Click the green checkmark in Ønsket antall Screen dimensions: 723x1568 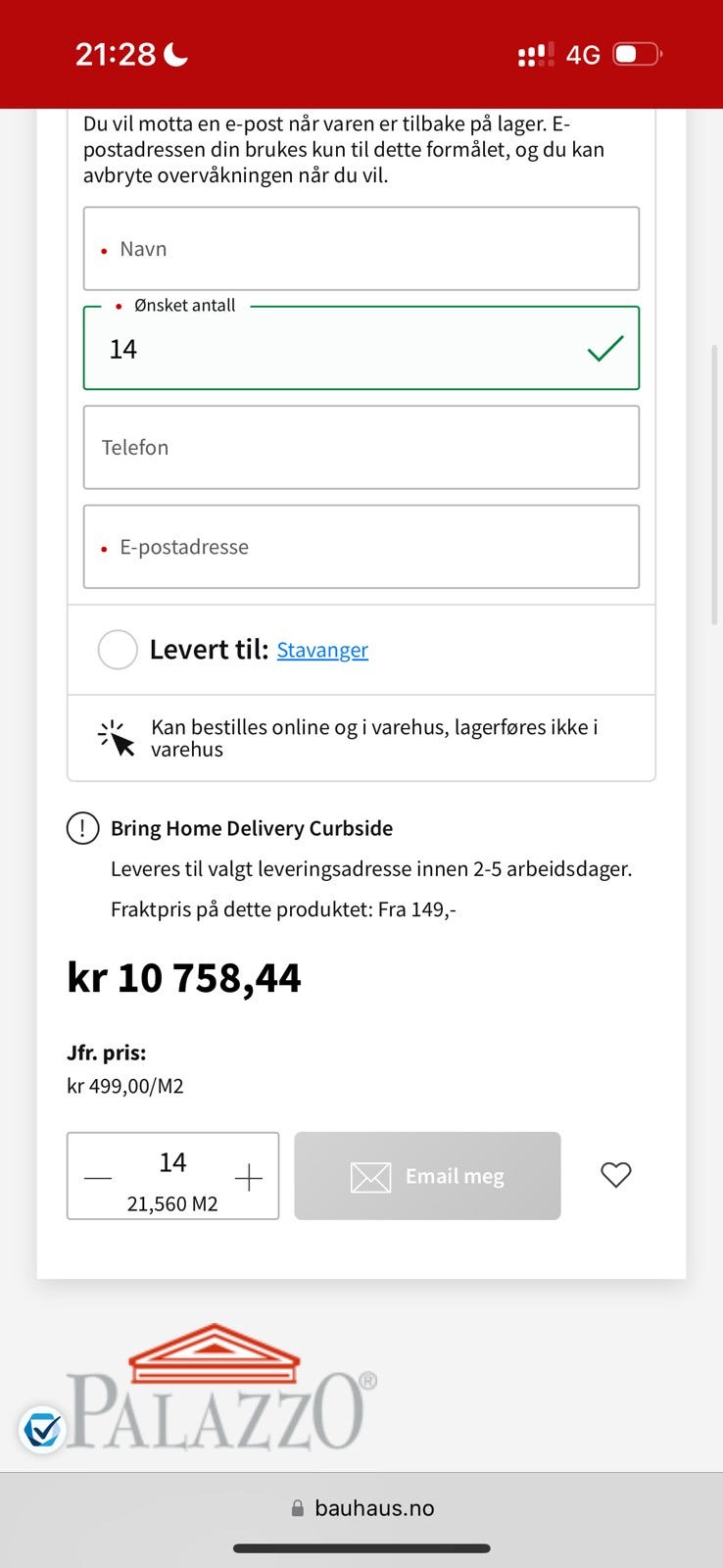(x=605, y=348)
